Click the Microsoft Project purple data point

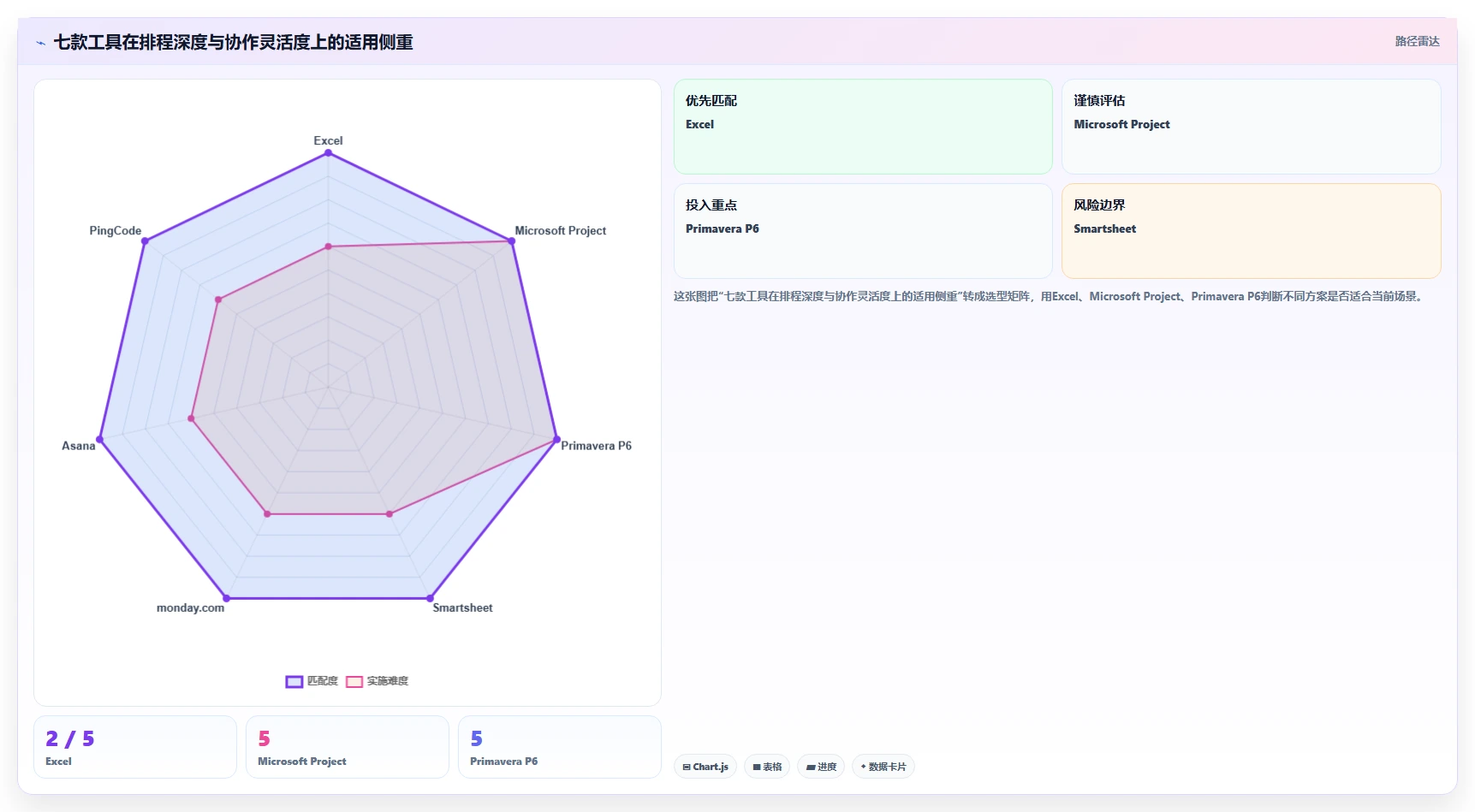[512, 241]
